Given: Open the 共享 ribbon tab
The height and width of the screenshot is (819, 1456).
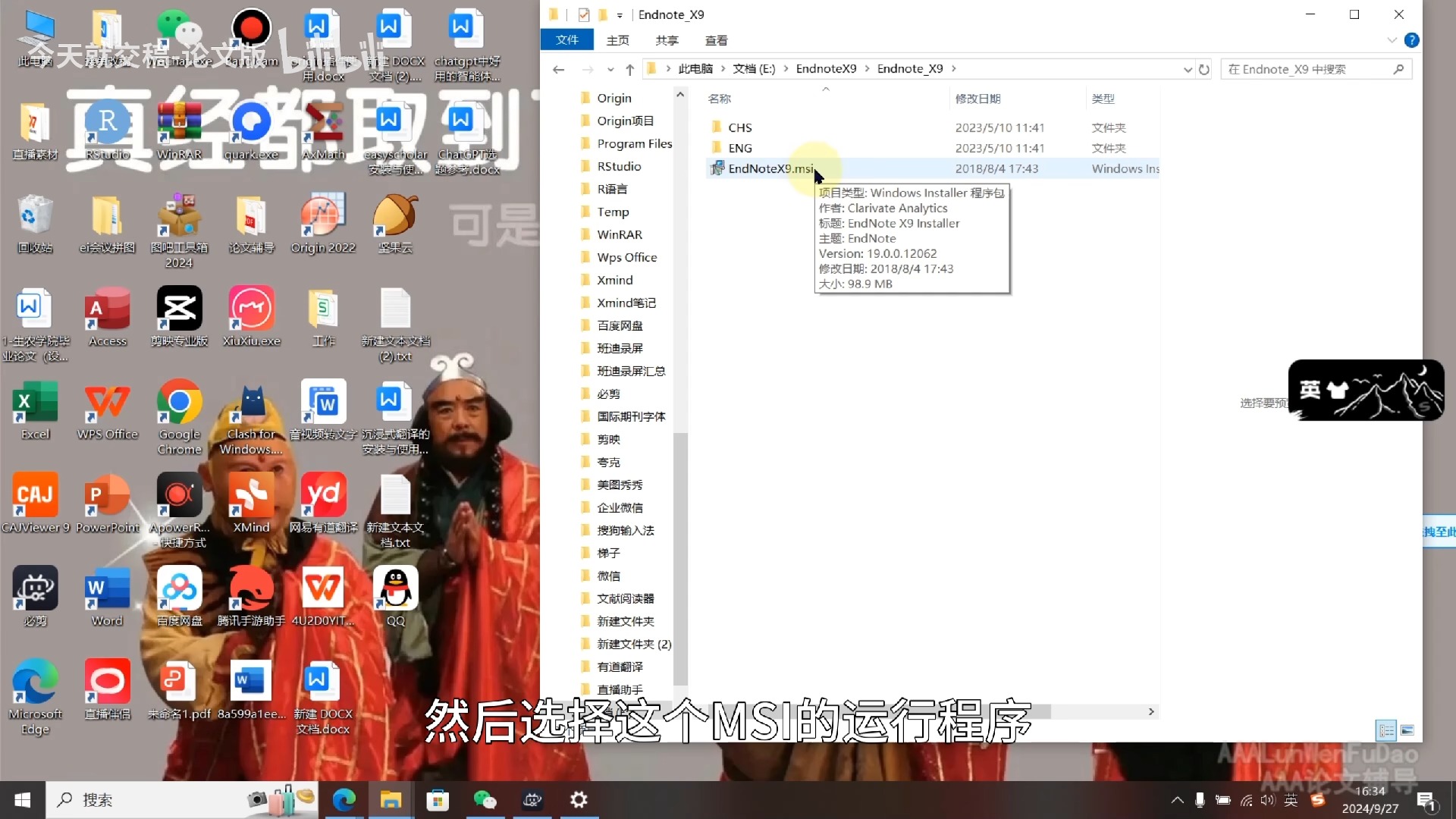Looking at the screenshot, I should coord(667,40).
